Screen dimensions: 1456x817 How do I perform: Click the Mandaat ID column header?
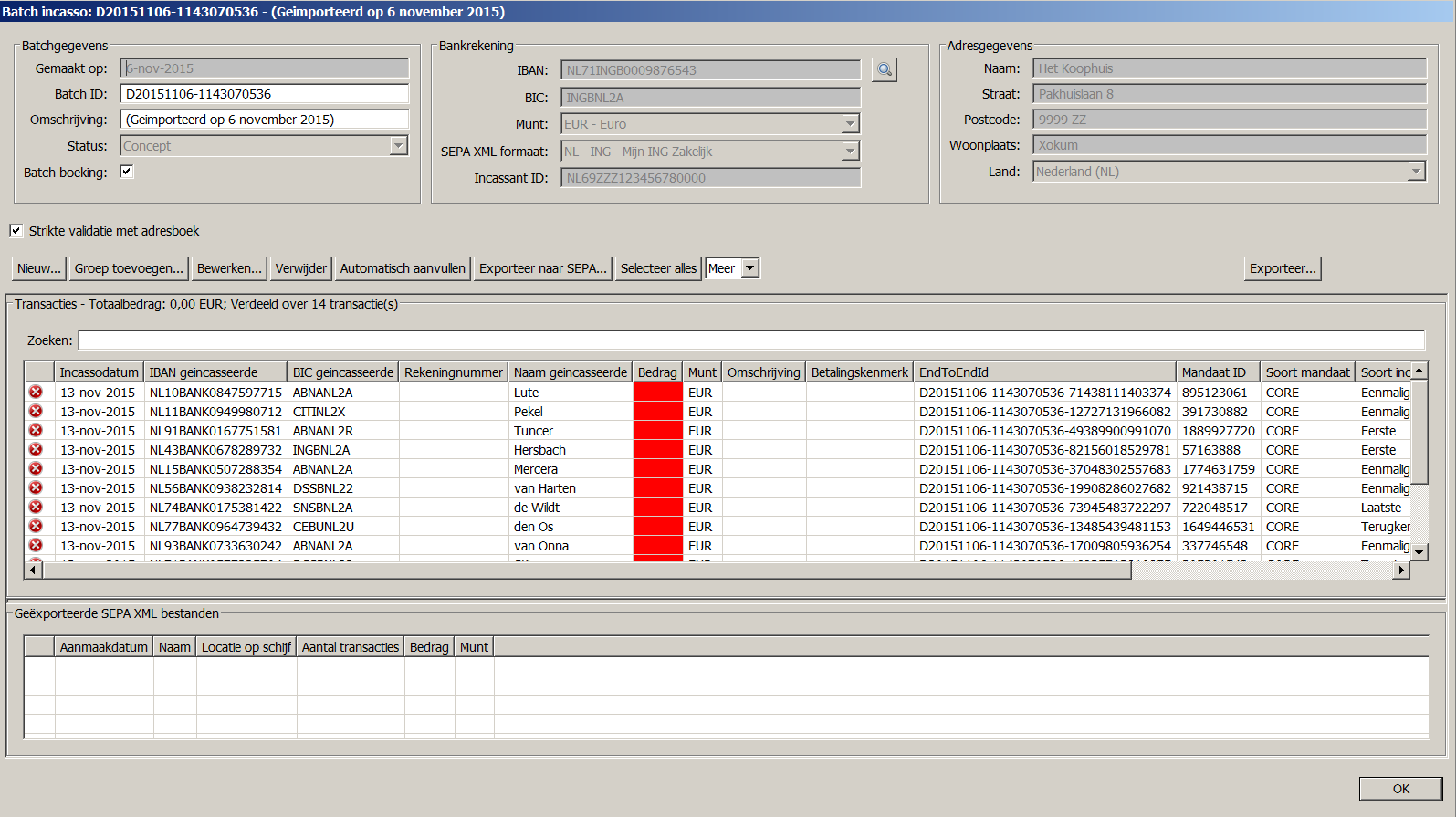coord(1213,372)
